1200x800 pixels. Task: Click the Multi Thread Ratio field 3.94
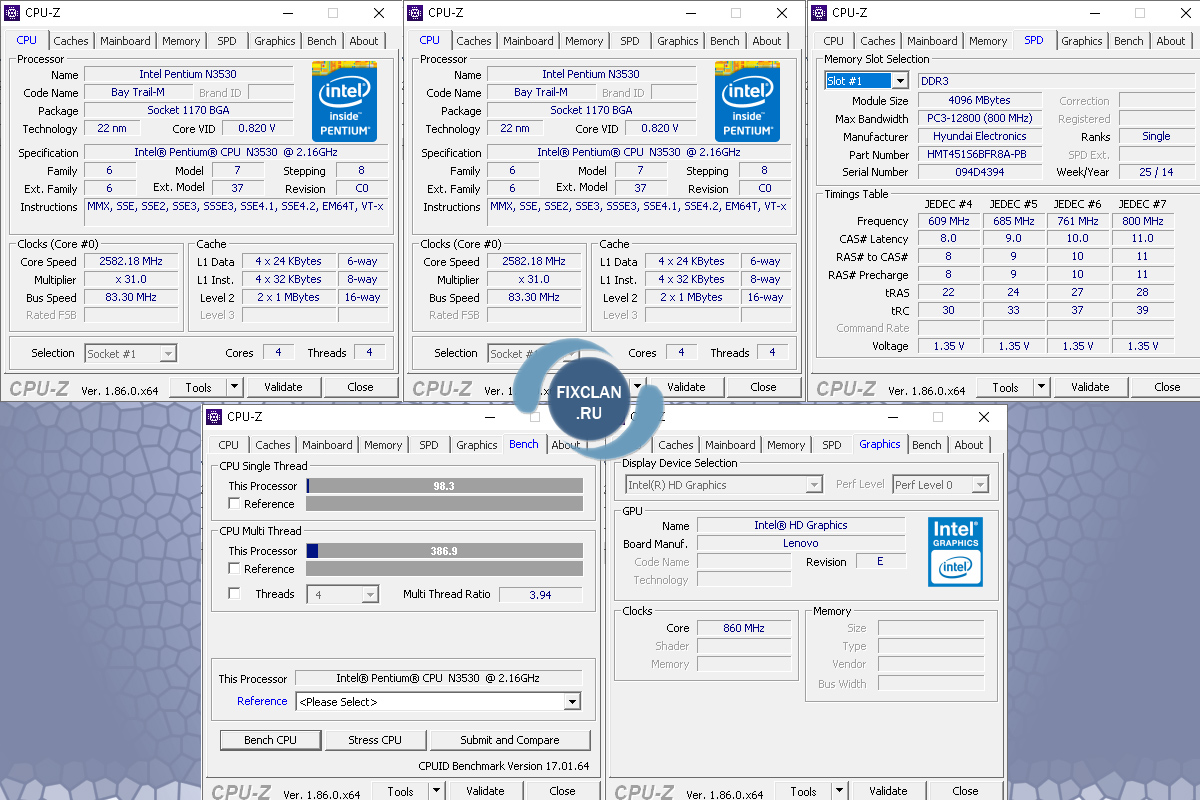click(x=540, y=594)
